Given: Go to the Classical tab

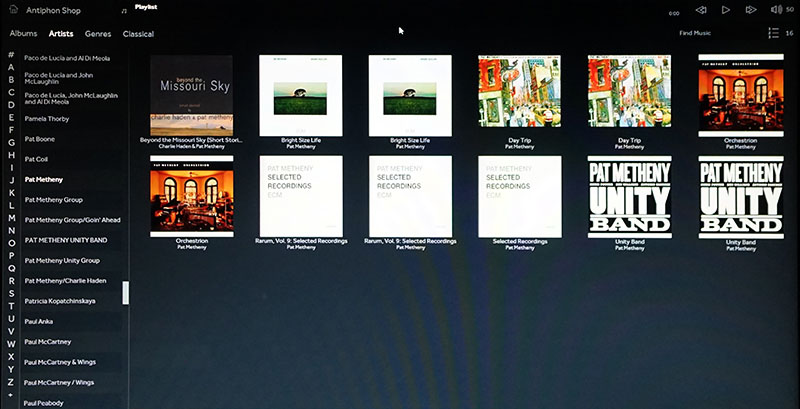Looking at the screenshot, I should tap(138, 34).
